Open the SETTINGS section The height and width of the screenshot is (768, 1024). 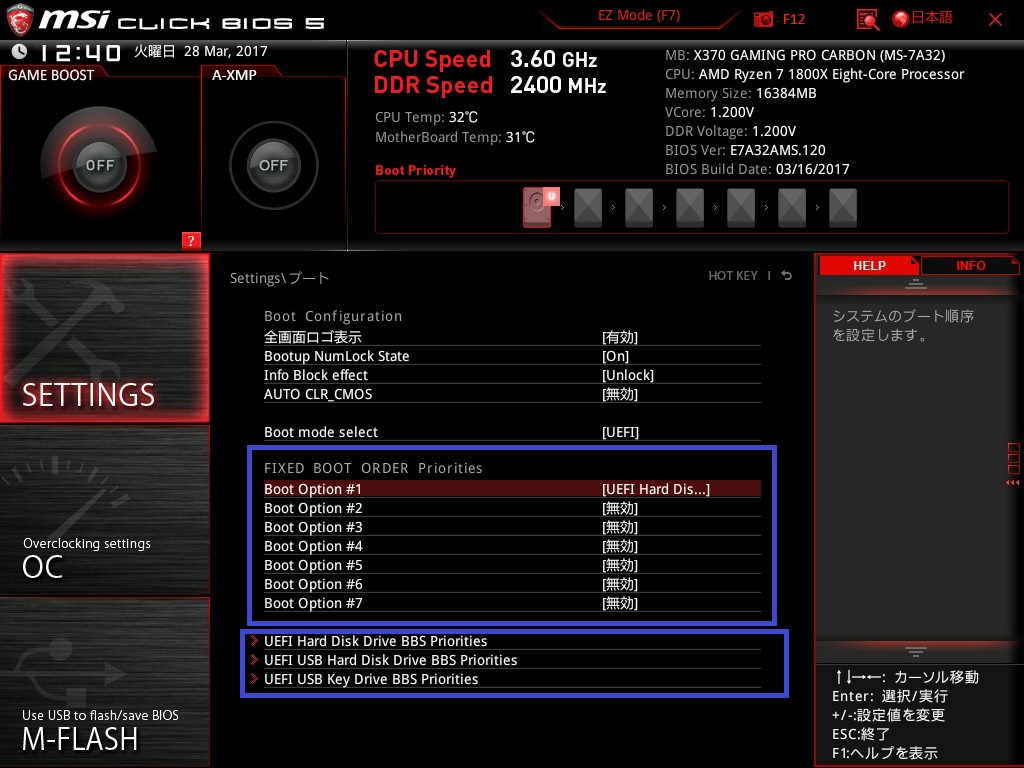pos(104,338)
